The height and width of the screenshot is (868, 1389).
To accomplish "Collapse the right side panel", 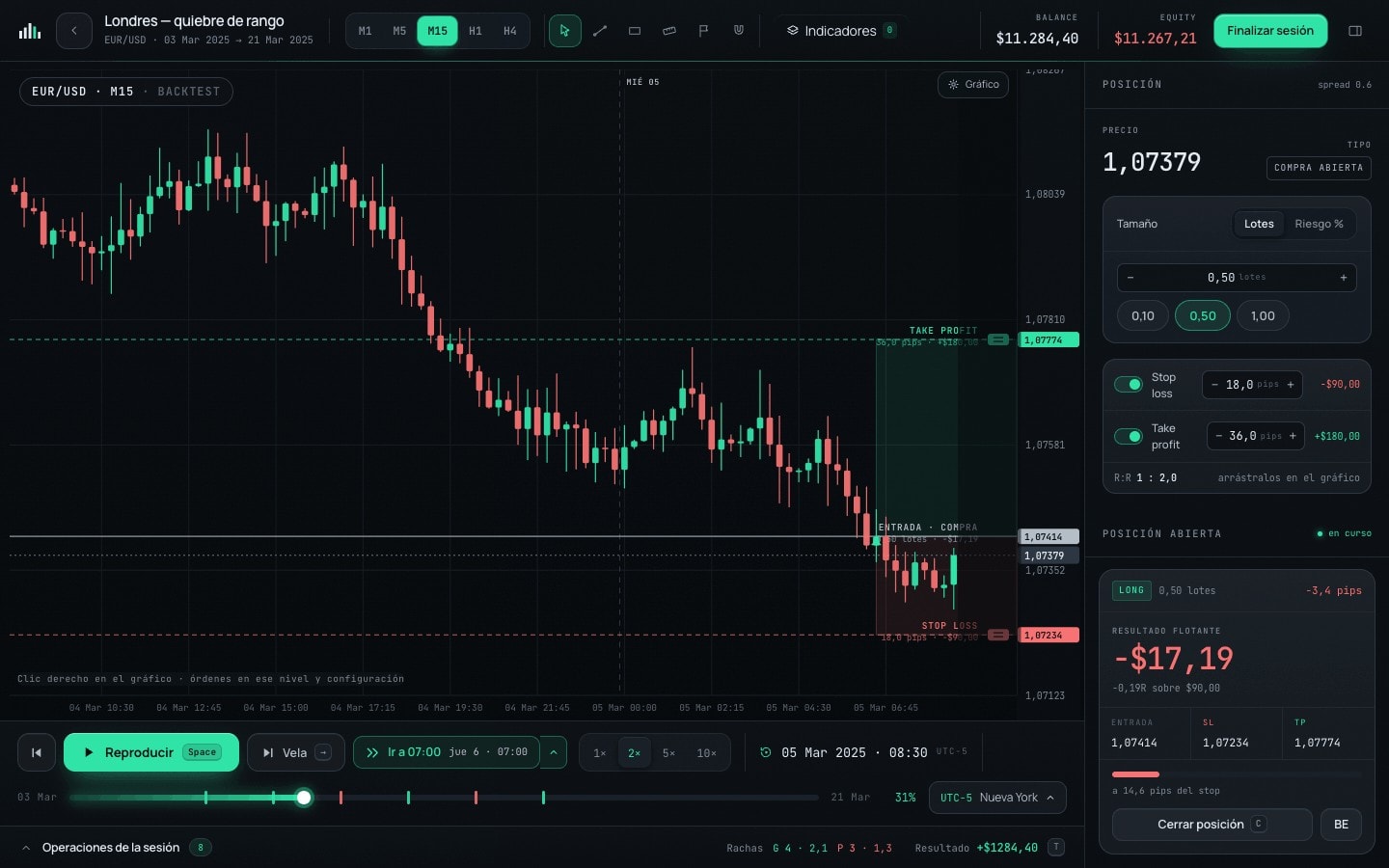I will coord(1355,31).
